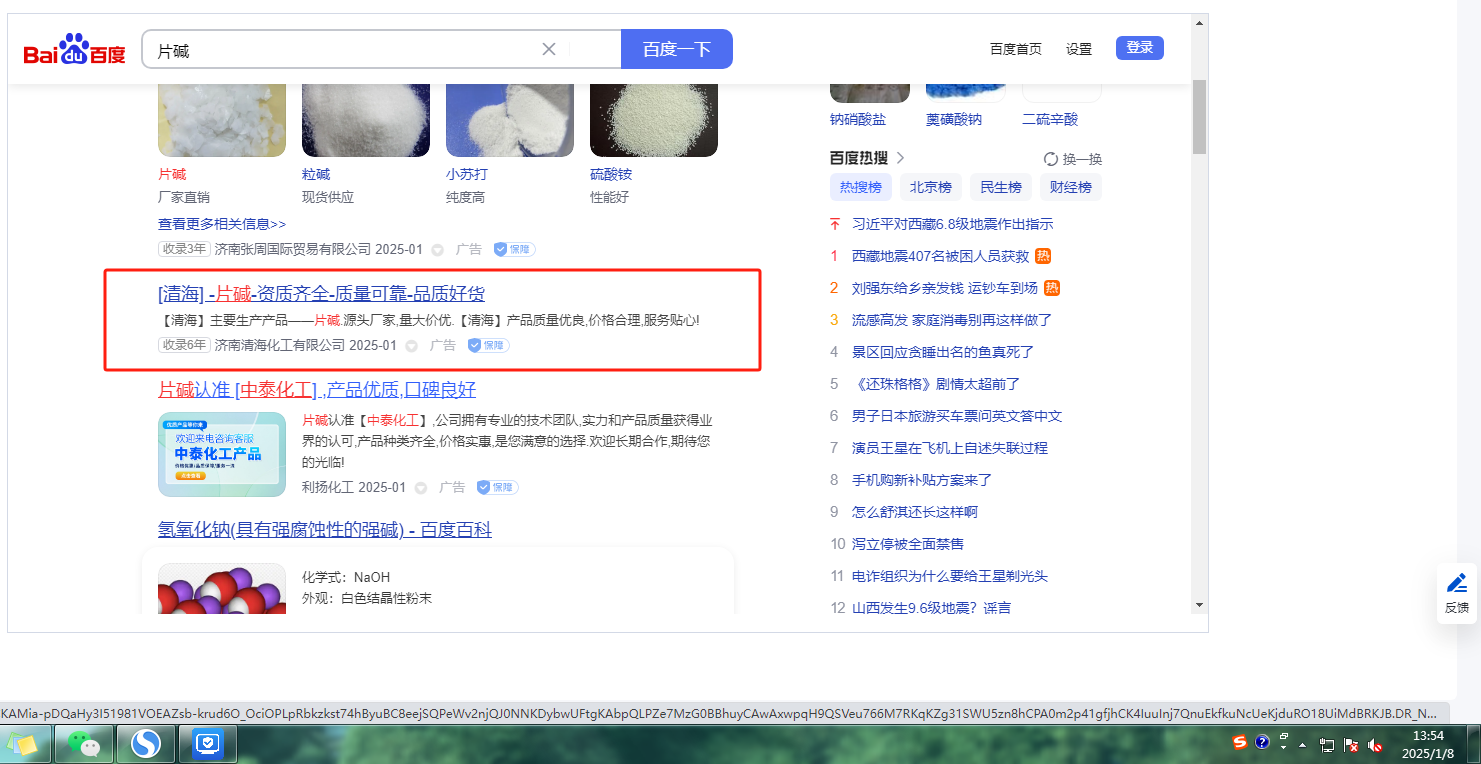
Task: Switch to the 财经榜 tab
Action: click(1071, 187)
